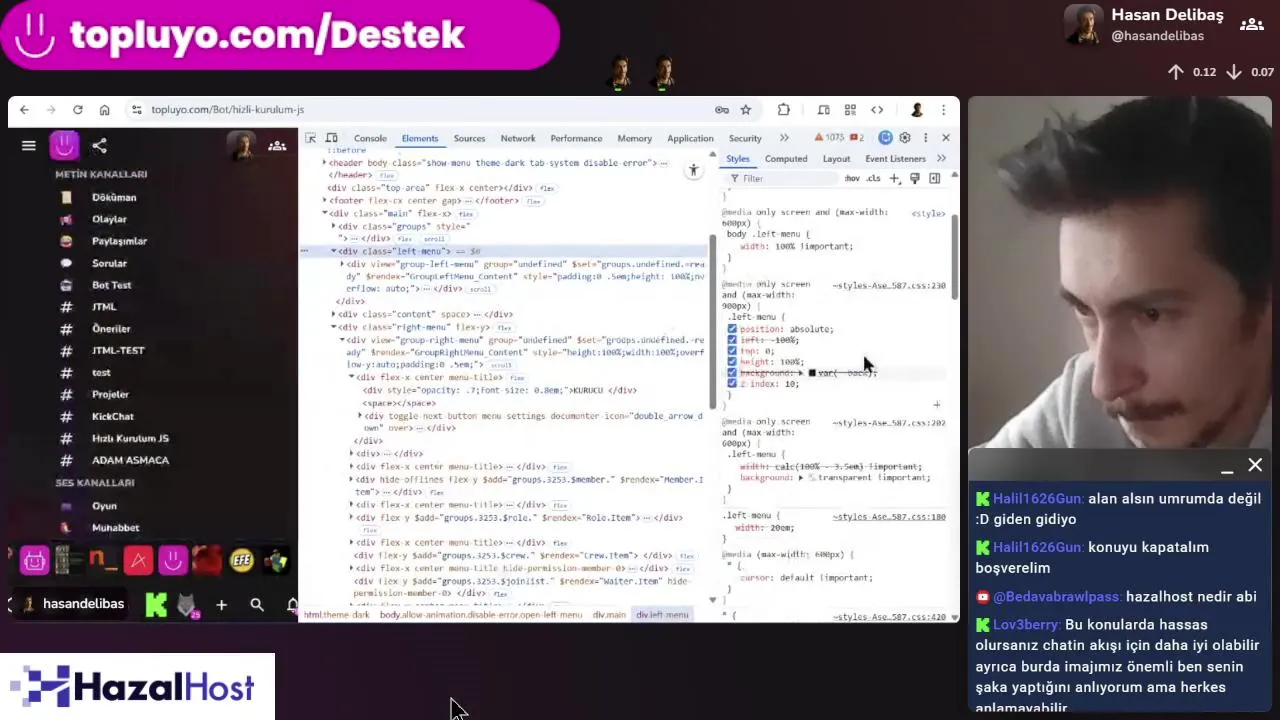Switch to the Console tab
The image size is (1280, 720).
point(370,138)
